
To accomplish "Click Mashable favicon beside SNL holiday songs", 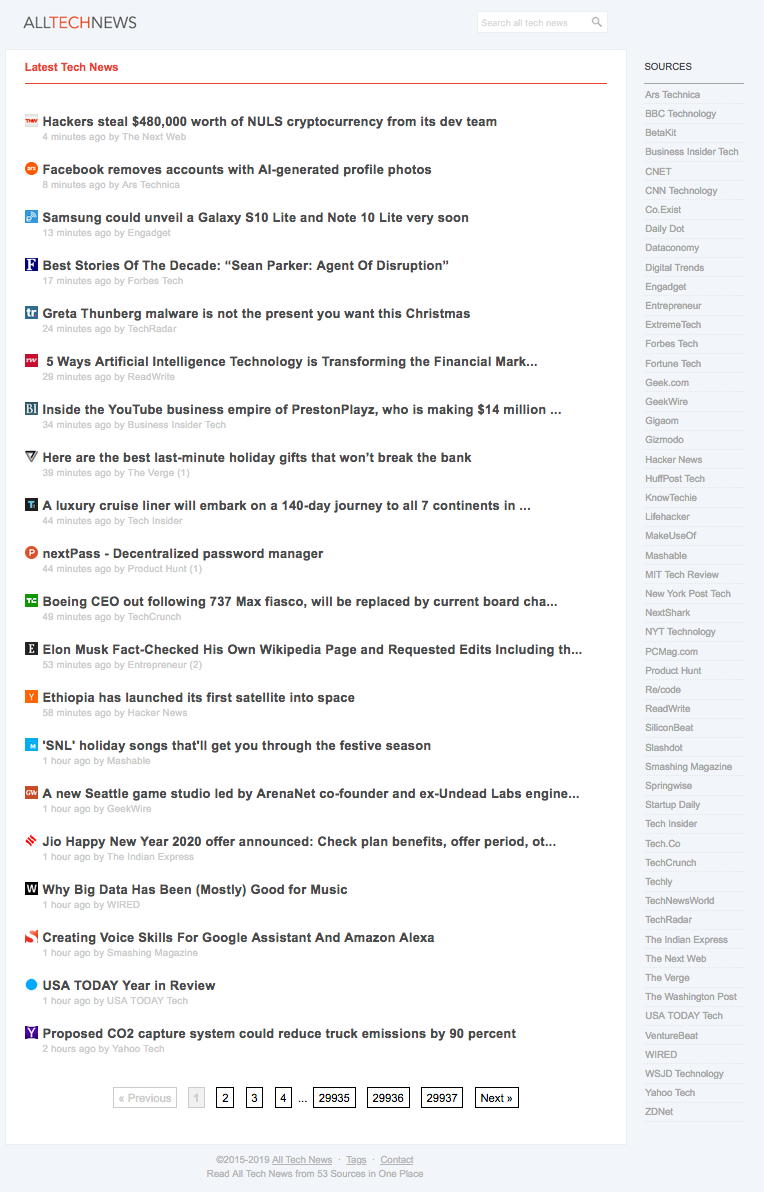I will point(31,744).
